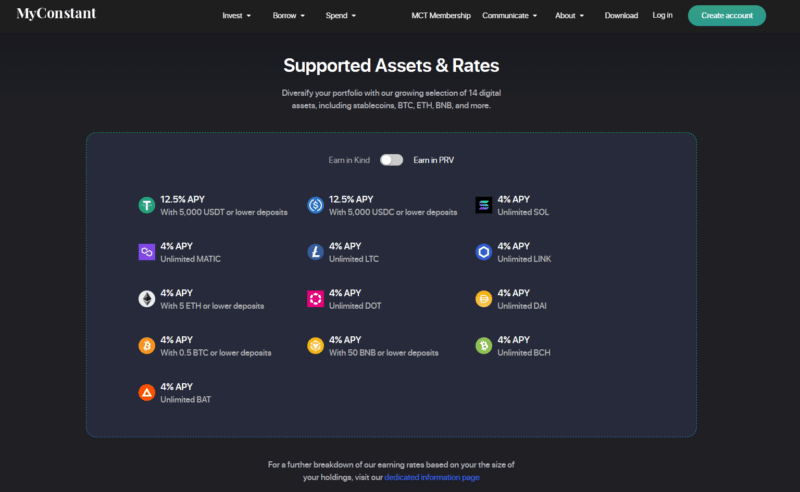Expand the Communicate dropdown
800x492 pixels.
tap(509, 15)
